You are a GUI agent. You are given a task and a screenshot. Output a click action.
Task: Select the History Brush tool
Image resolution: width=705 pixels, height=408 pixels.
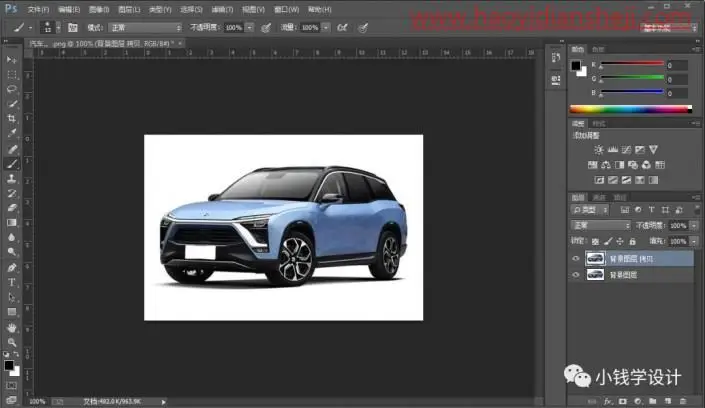pos(12,193)
